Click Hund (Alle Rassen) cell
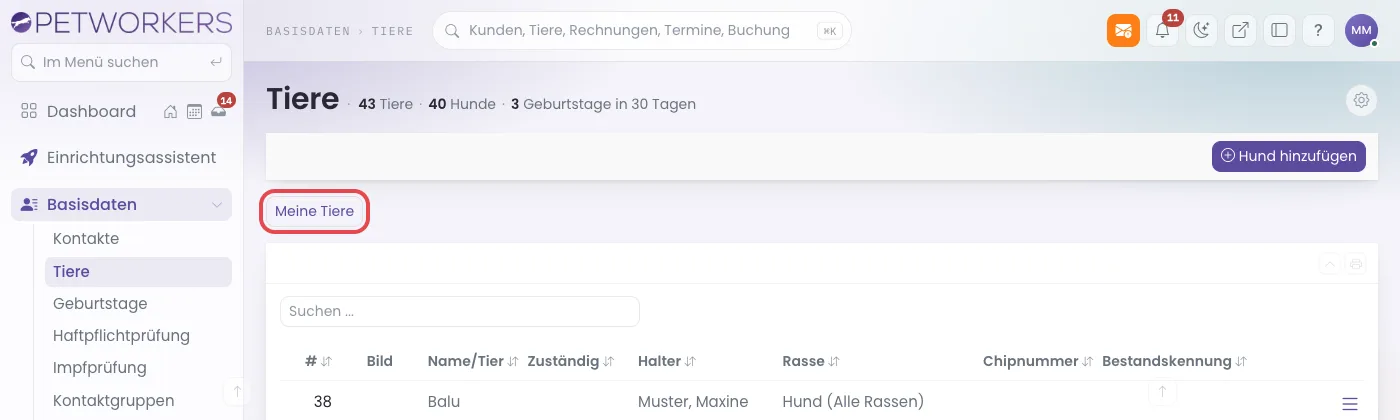This screenshot has height=420, width=1400. coord(853,402)
